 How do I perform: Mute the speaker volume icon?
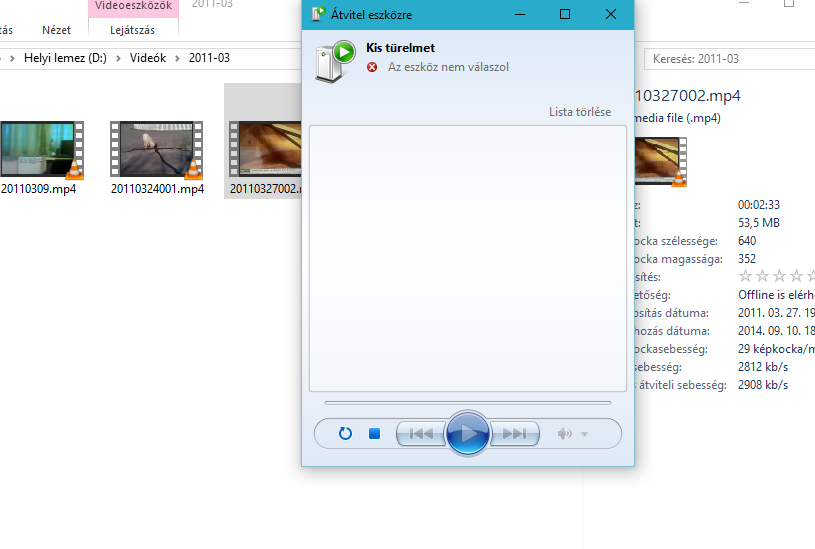coord(564,434)
